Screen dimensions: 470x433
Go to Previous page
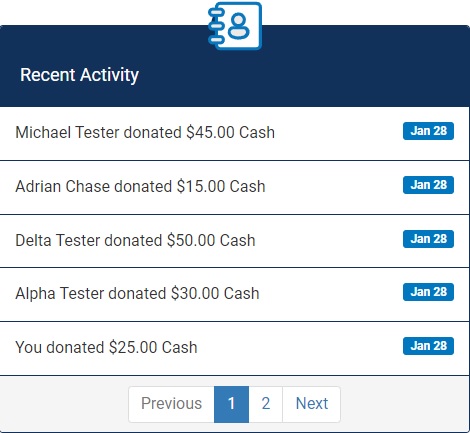[171, 404]
